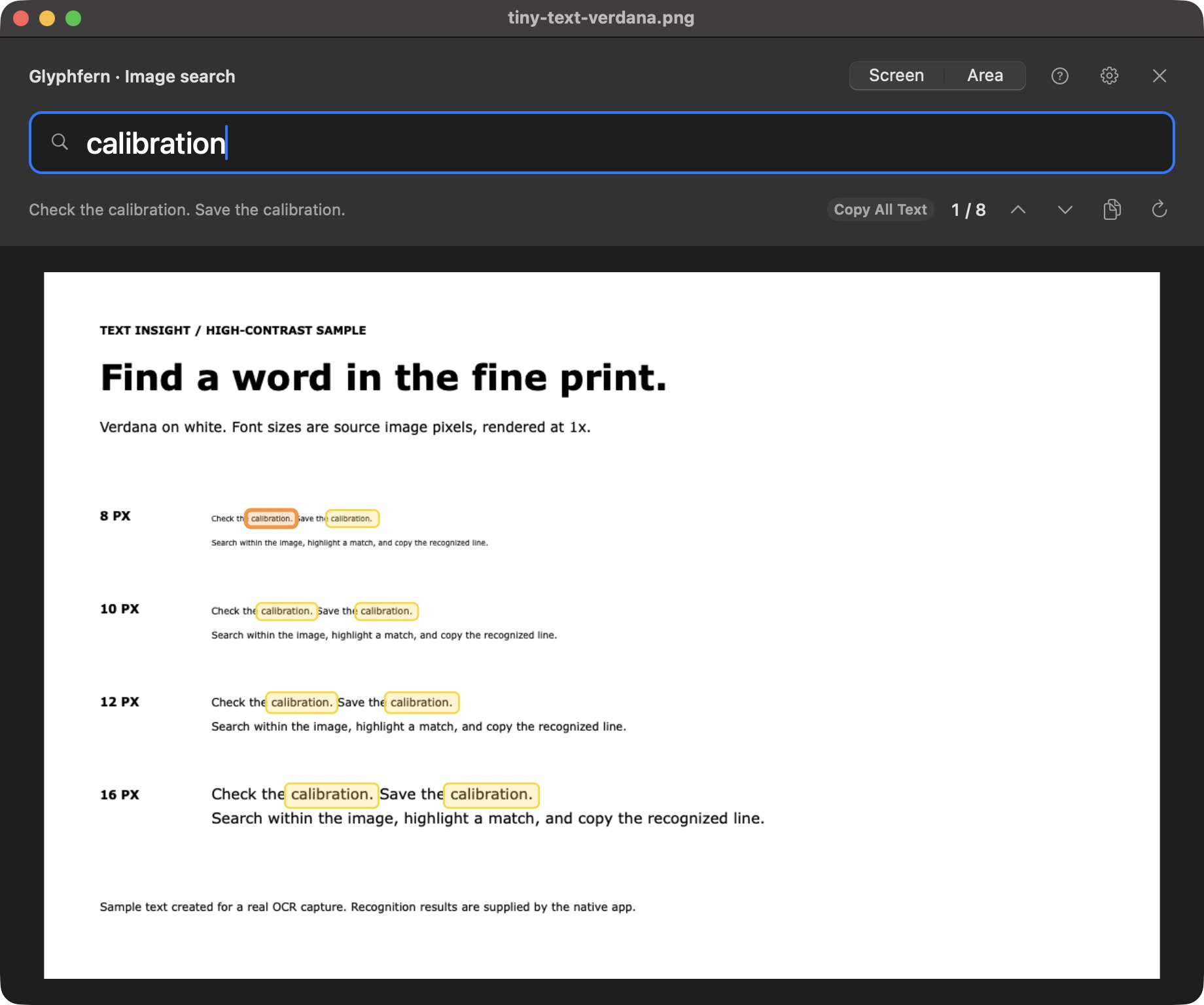Open the help question-mark icon
Screen dimensions: 1204x1005
coord(1059,76)
